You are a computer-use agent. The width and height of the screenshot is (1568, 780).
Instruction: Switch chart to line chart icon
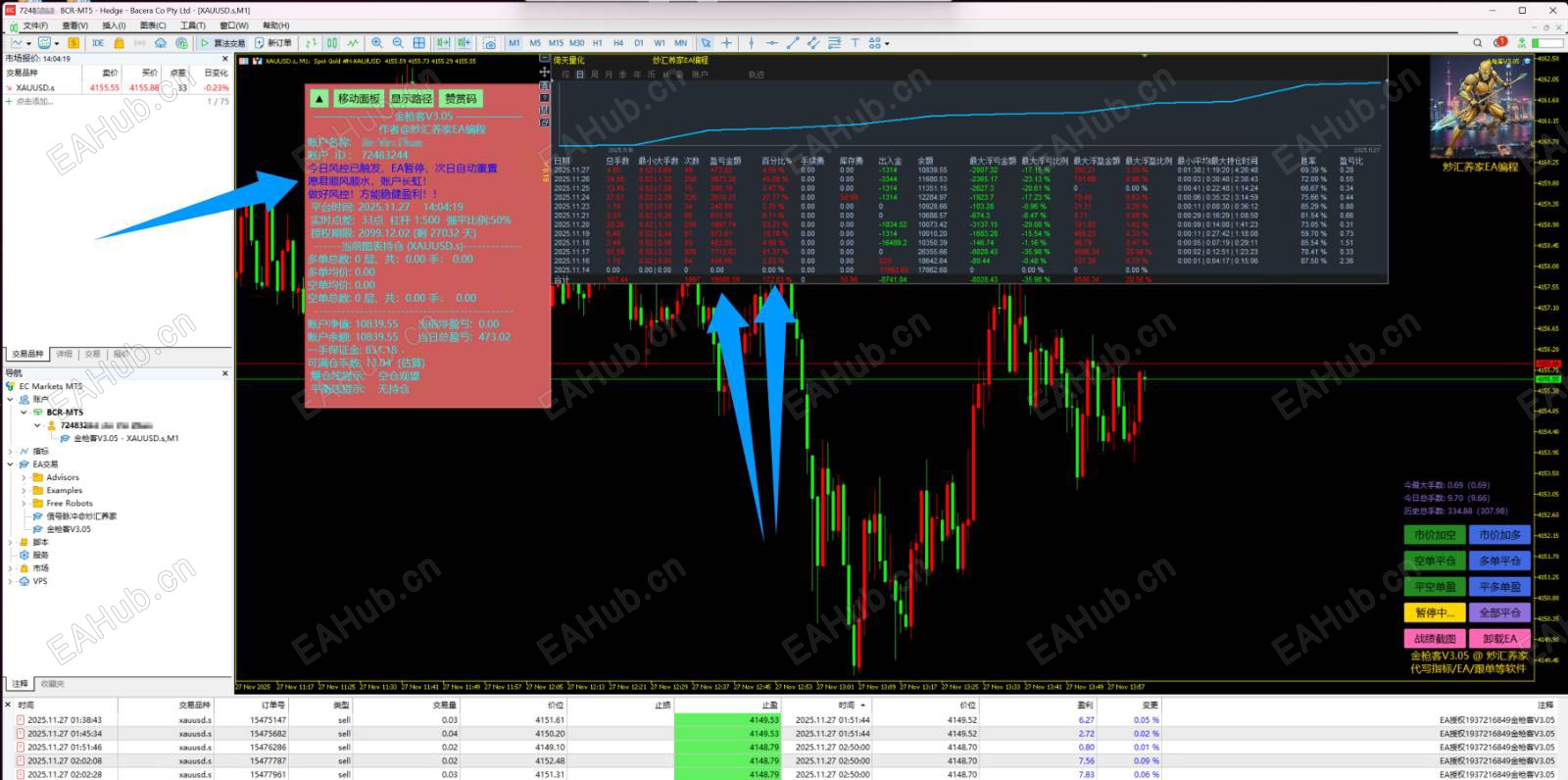(353, 43)
